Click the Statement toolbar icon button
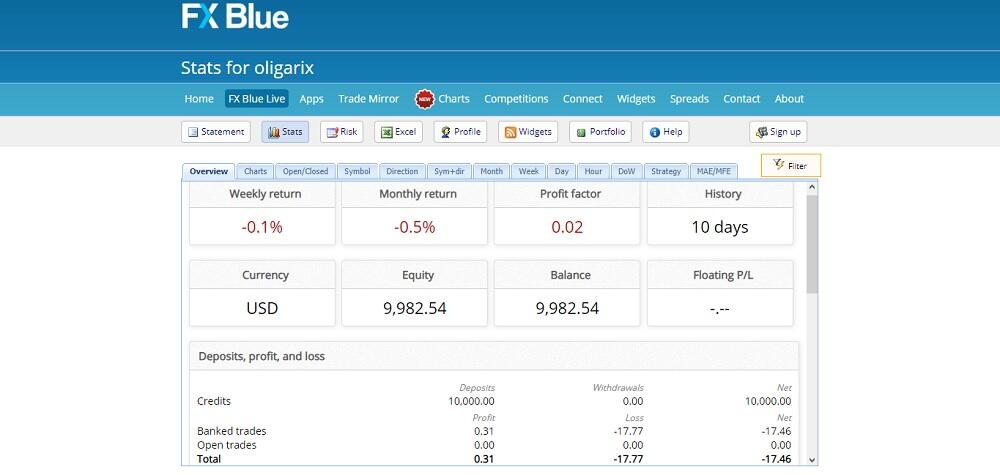This screenshot has width=1000, height=475. pos(215,132)
